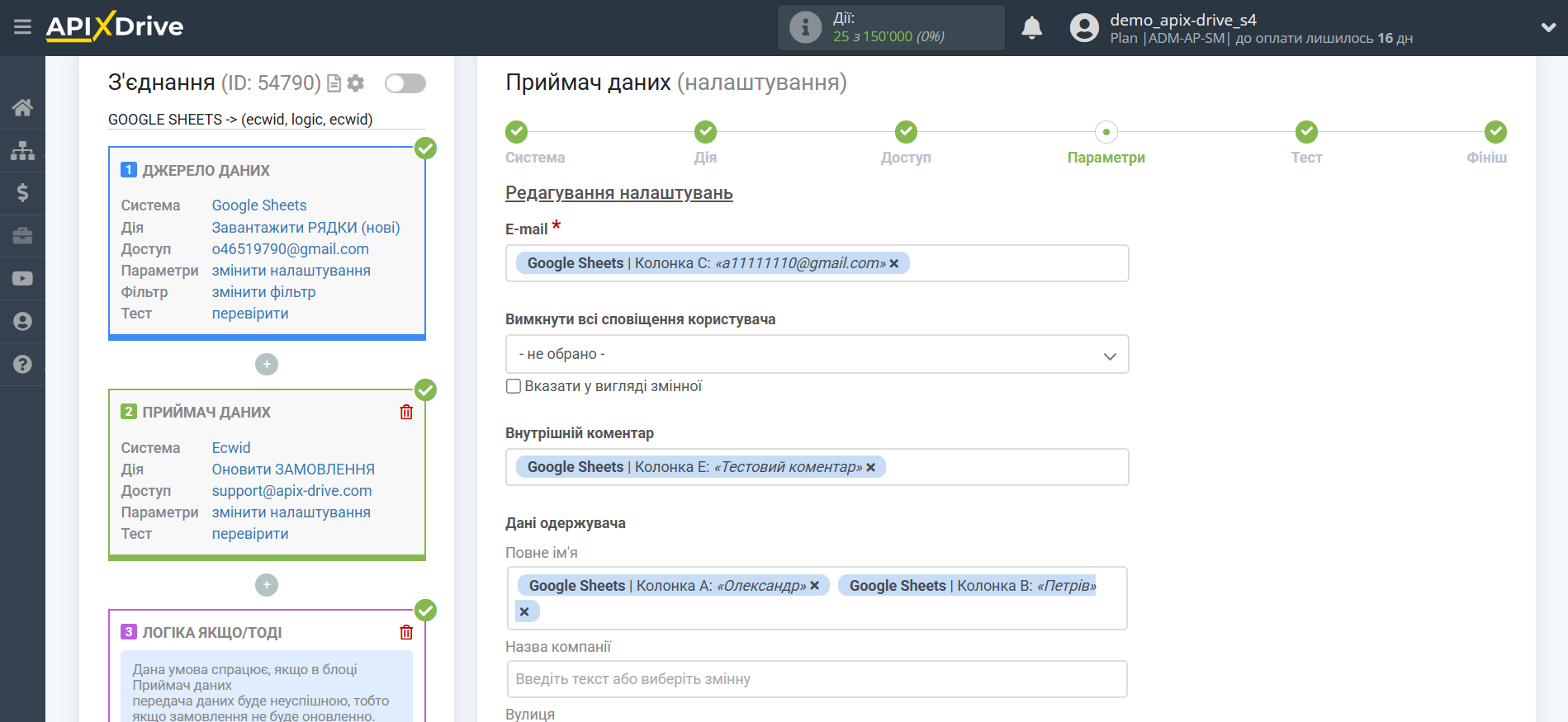Click Завантажити РЯДКИ (нові) link
This screenshot has width=1568, height=722.
tap(306, 228)
